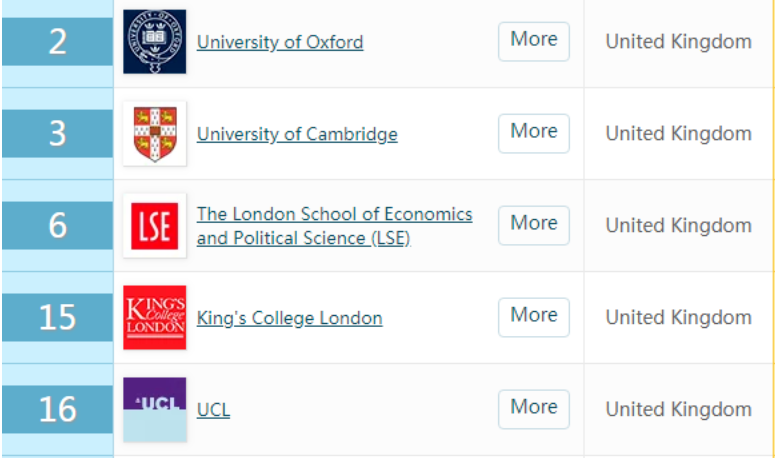Show More info for King's College London

534,317
